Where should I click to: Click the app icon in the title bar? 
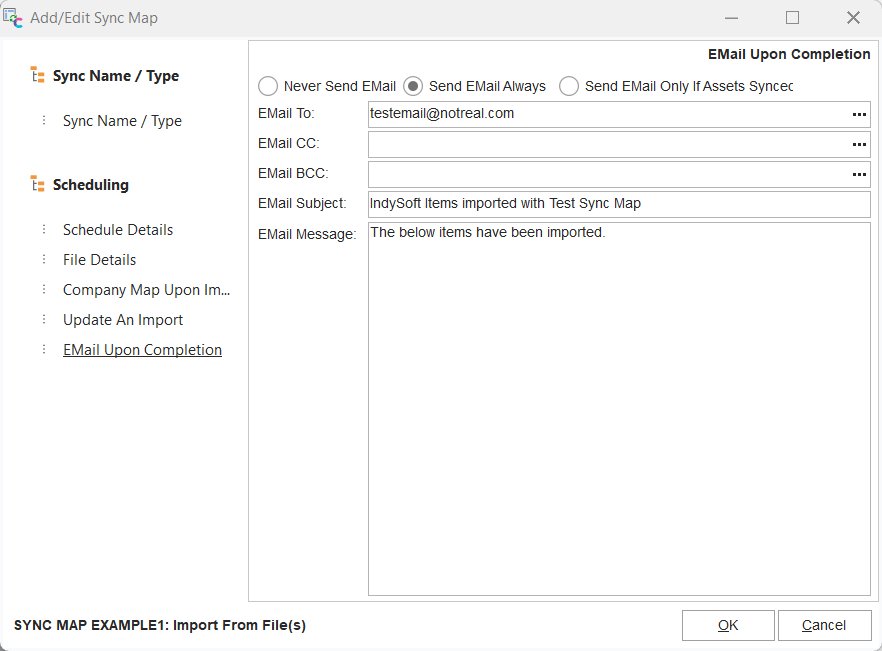point(14,18)
